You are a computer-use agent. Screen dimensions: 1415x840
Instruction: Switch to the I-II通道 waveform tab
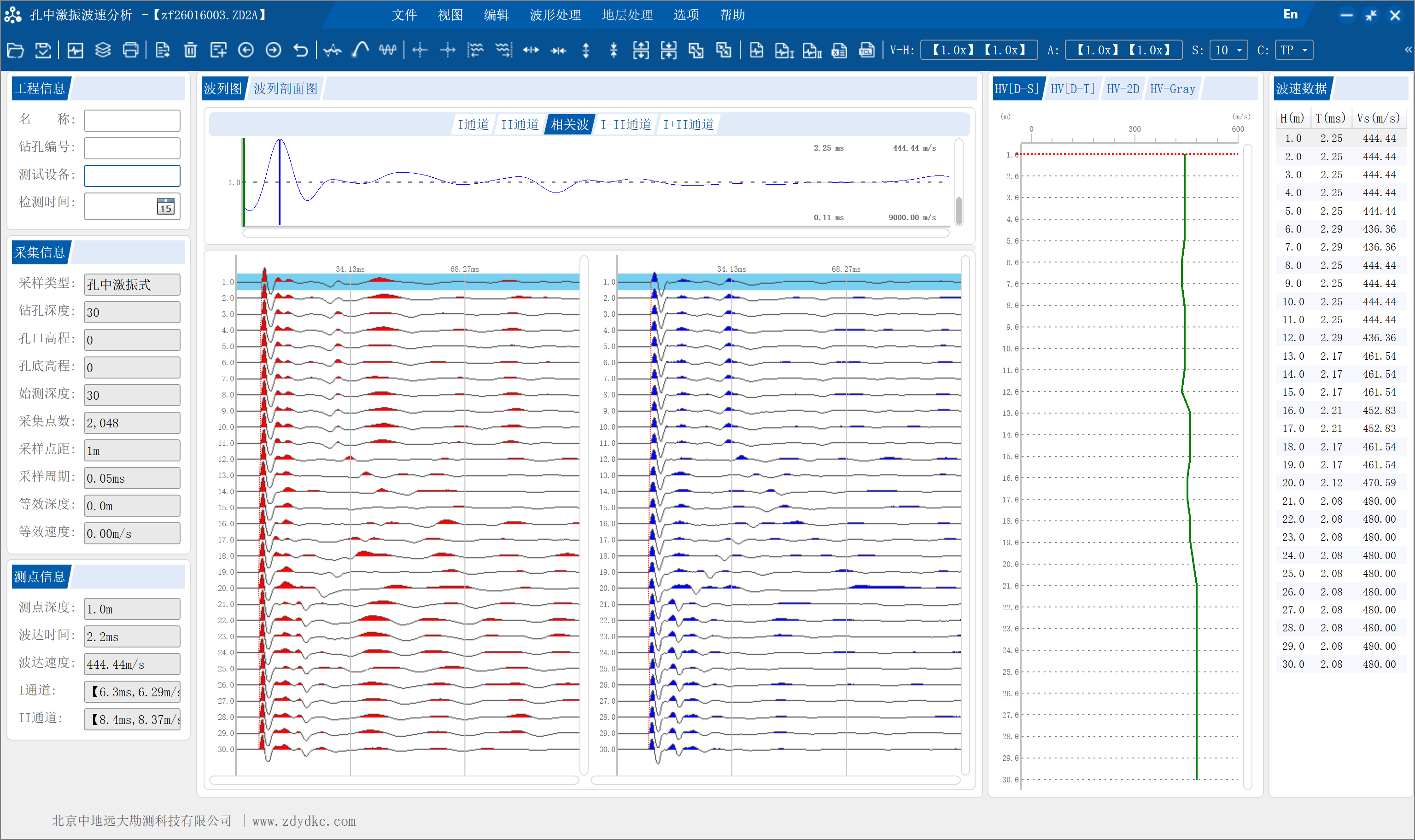pyautogui.click(x=626, y=124)
